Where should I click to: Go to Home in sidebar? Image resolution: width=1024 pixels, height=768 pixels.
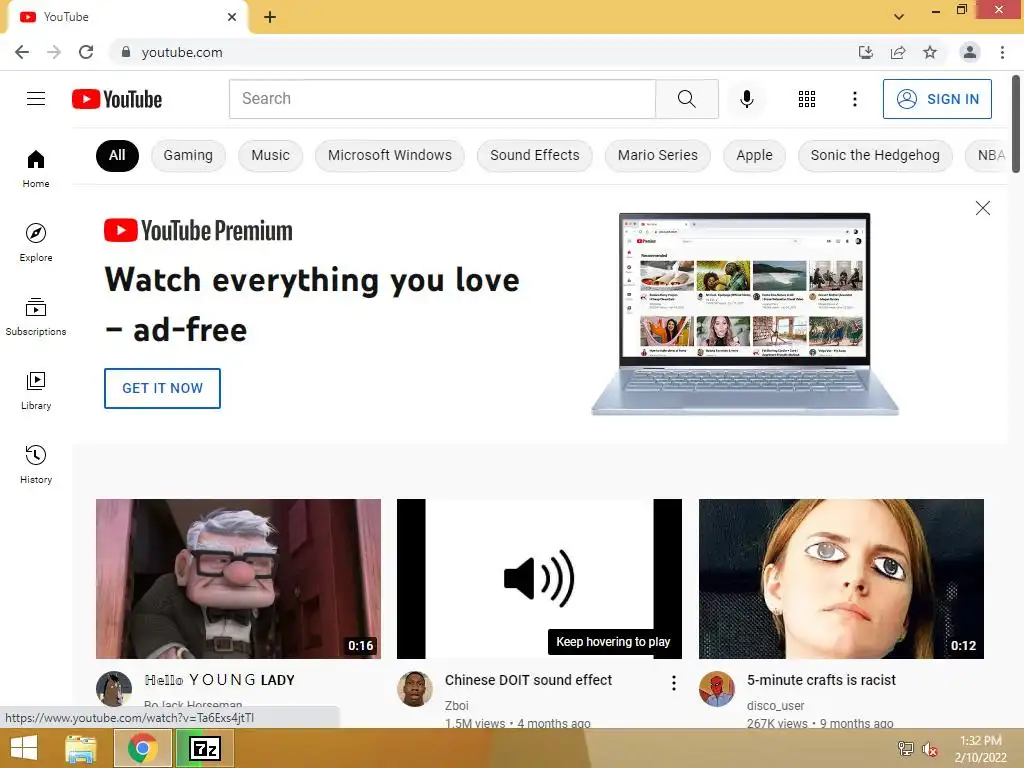click(x=36, y=168)
